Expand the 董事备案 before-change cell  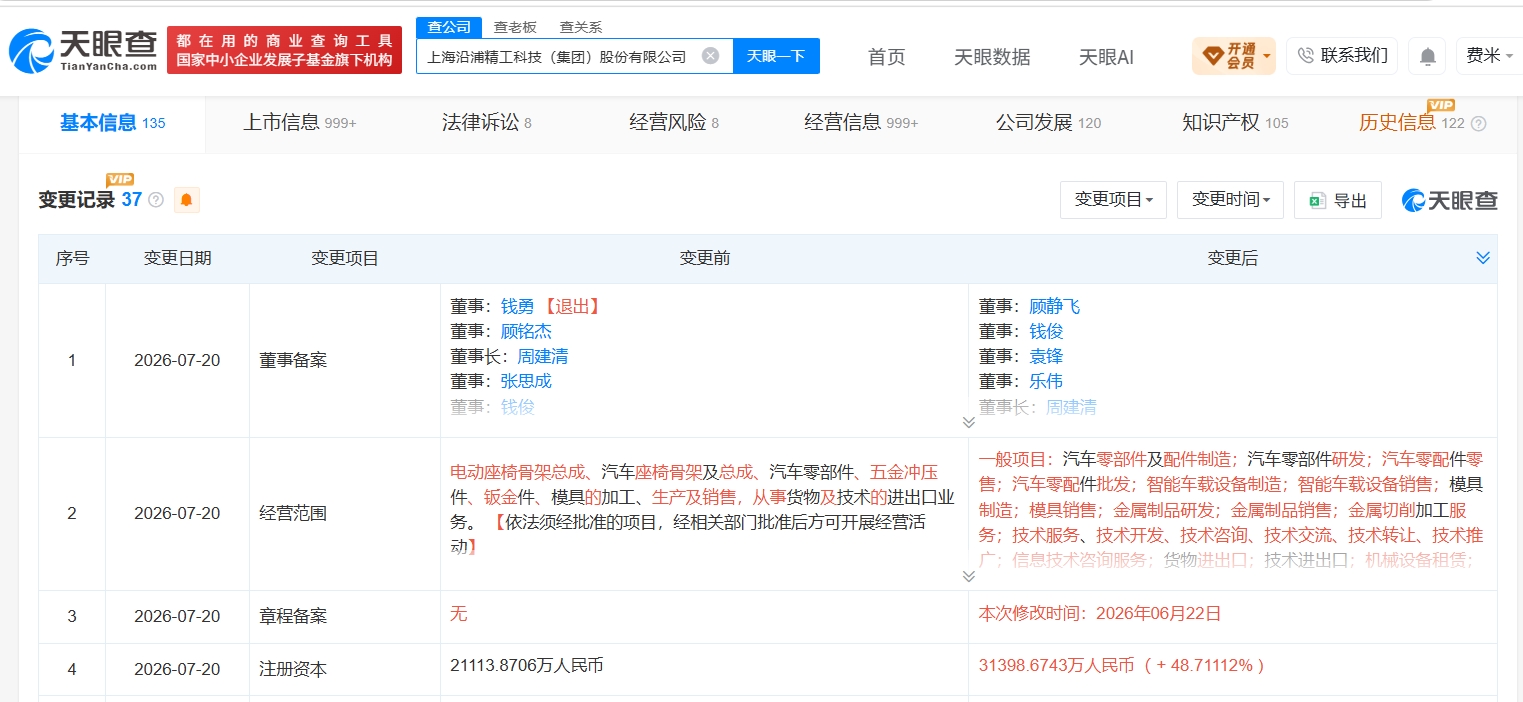click(968, 422)
